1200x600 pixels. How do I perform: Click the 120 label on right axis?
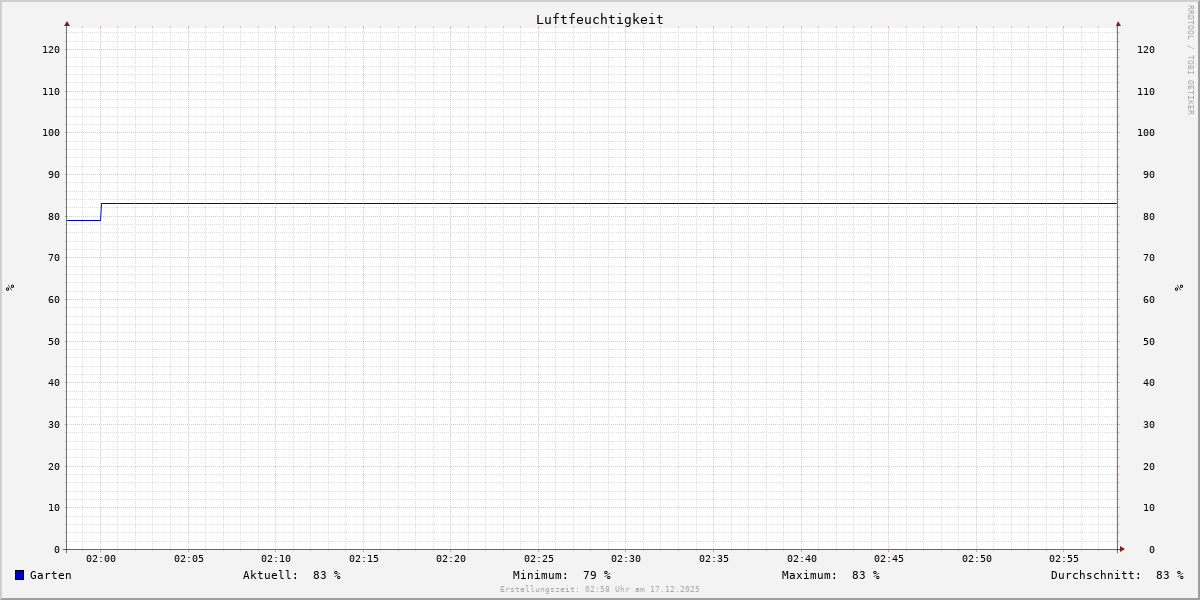(1146, 49)
